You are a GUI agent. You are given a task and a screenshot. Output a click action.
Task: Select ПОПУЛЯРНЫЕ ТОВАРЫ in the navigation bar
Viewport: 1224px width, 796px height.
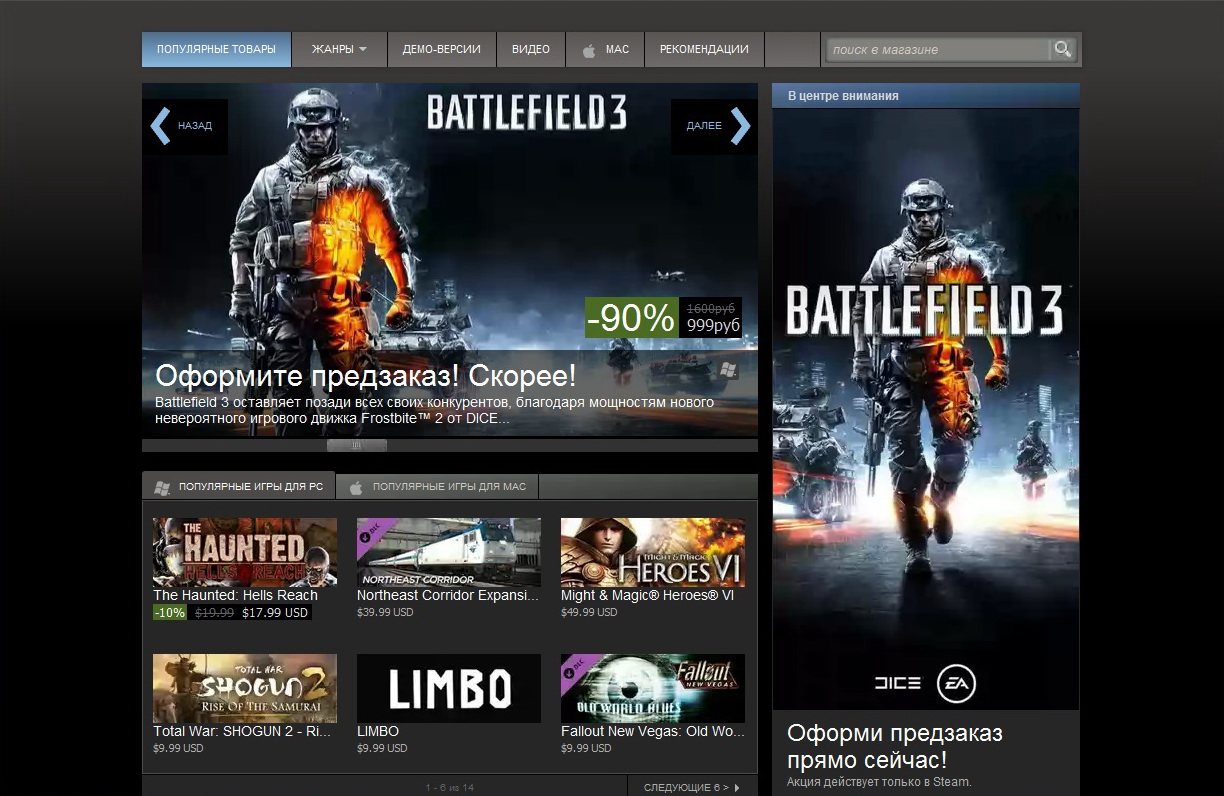click(x=216, y=49)
